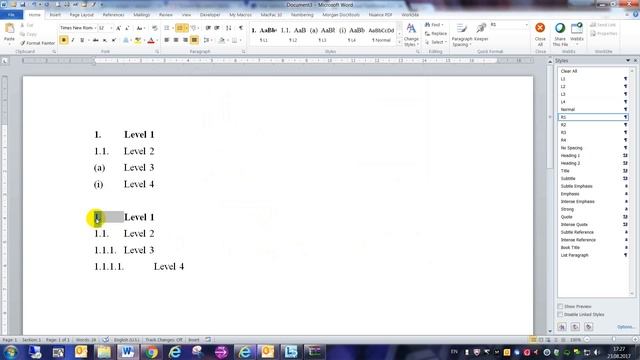Check the Show Preview checkbox

coord(560,306)
